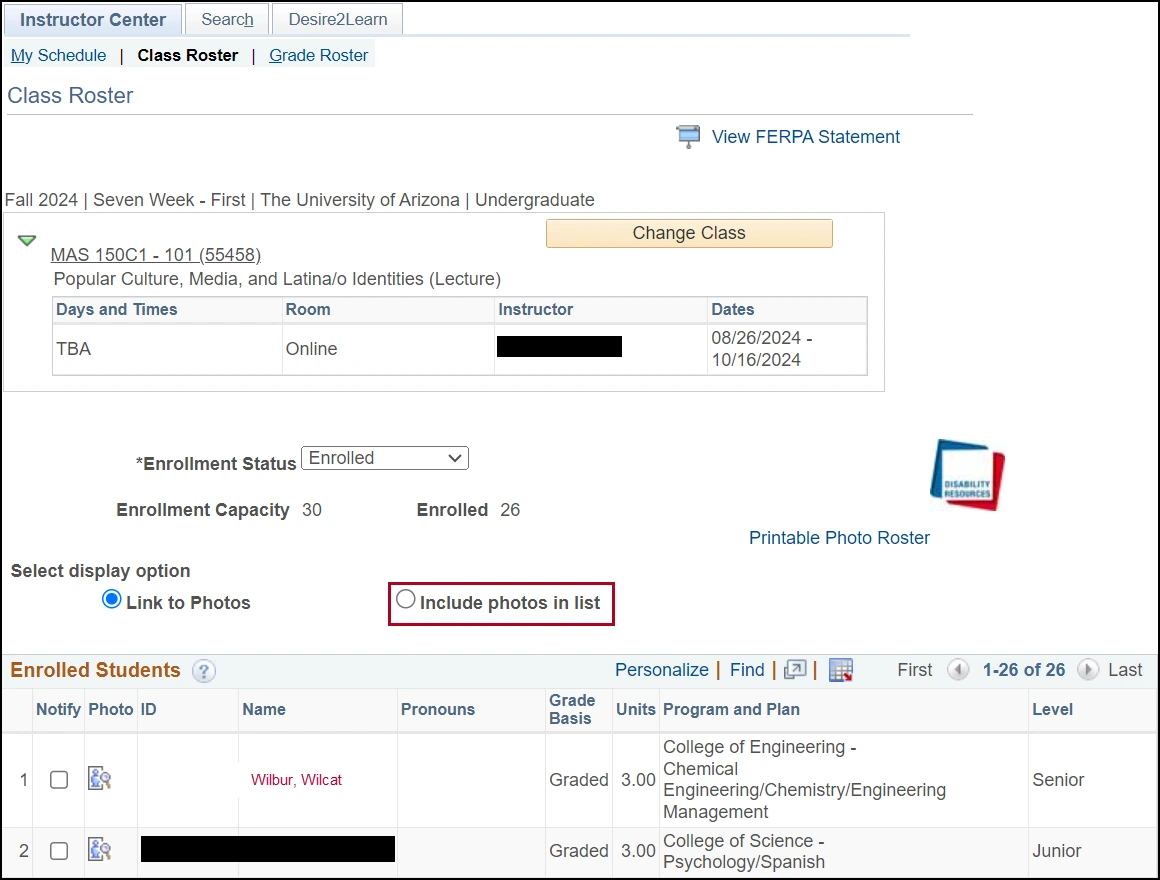Click the First page link
This screenshot has height=880, width=1160.
coord(914,670)
